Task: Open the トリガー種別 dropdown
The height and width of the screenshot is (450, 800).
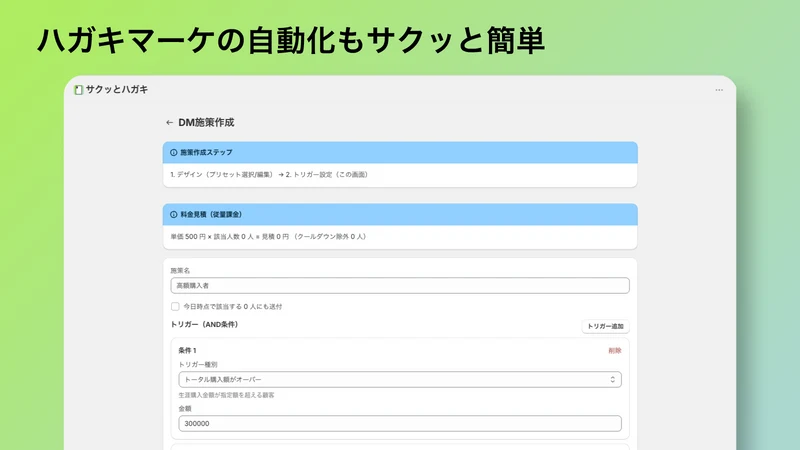Action: tap(400, 380)
